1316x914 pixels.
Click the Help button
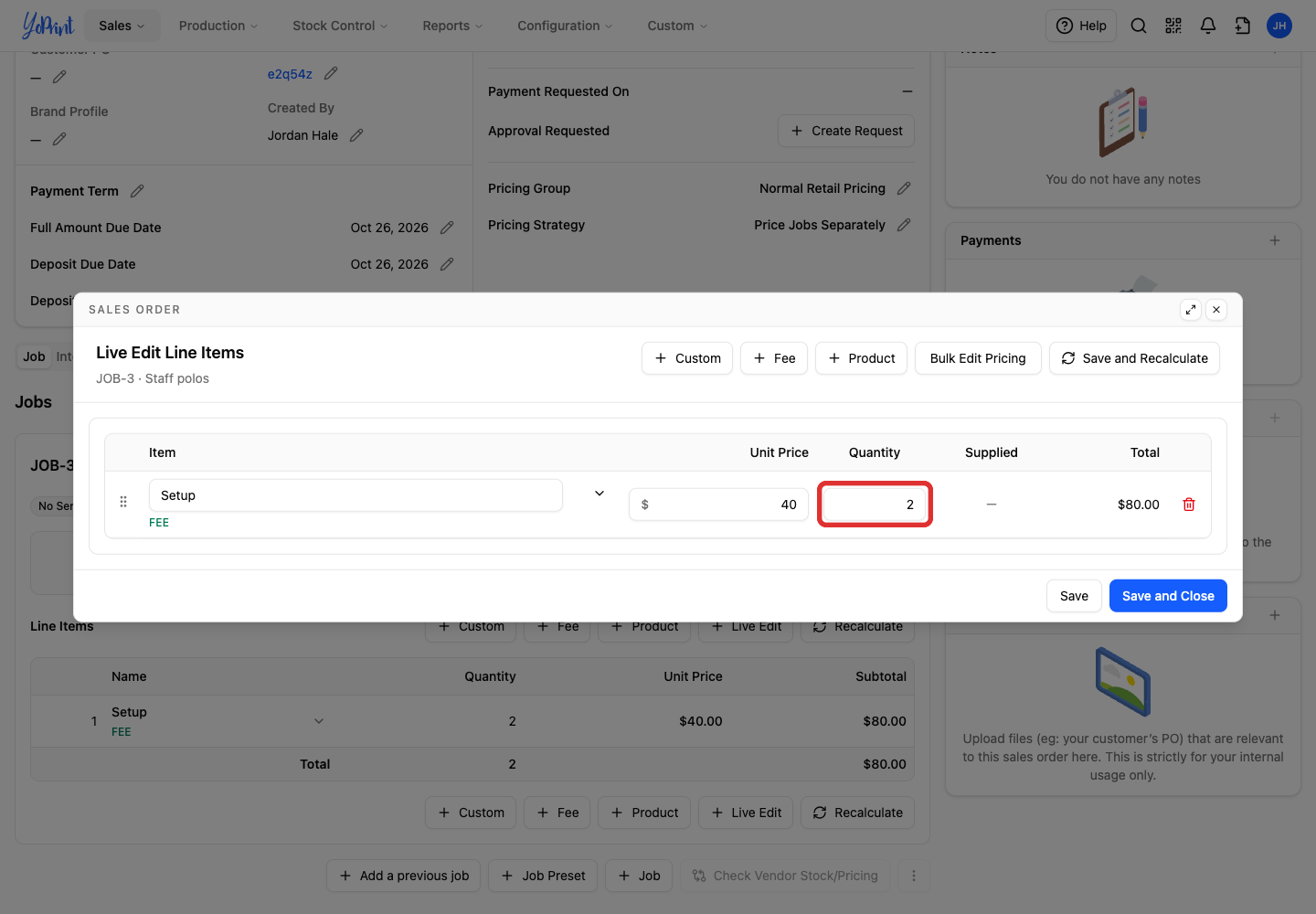[1081, 26]
